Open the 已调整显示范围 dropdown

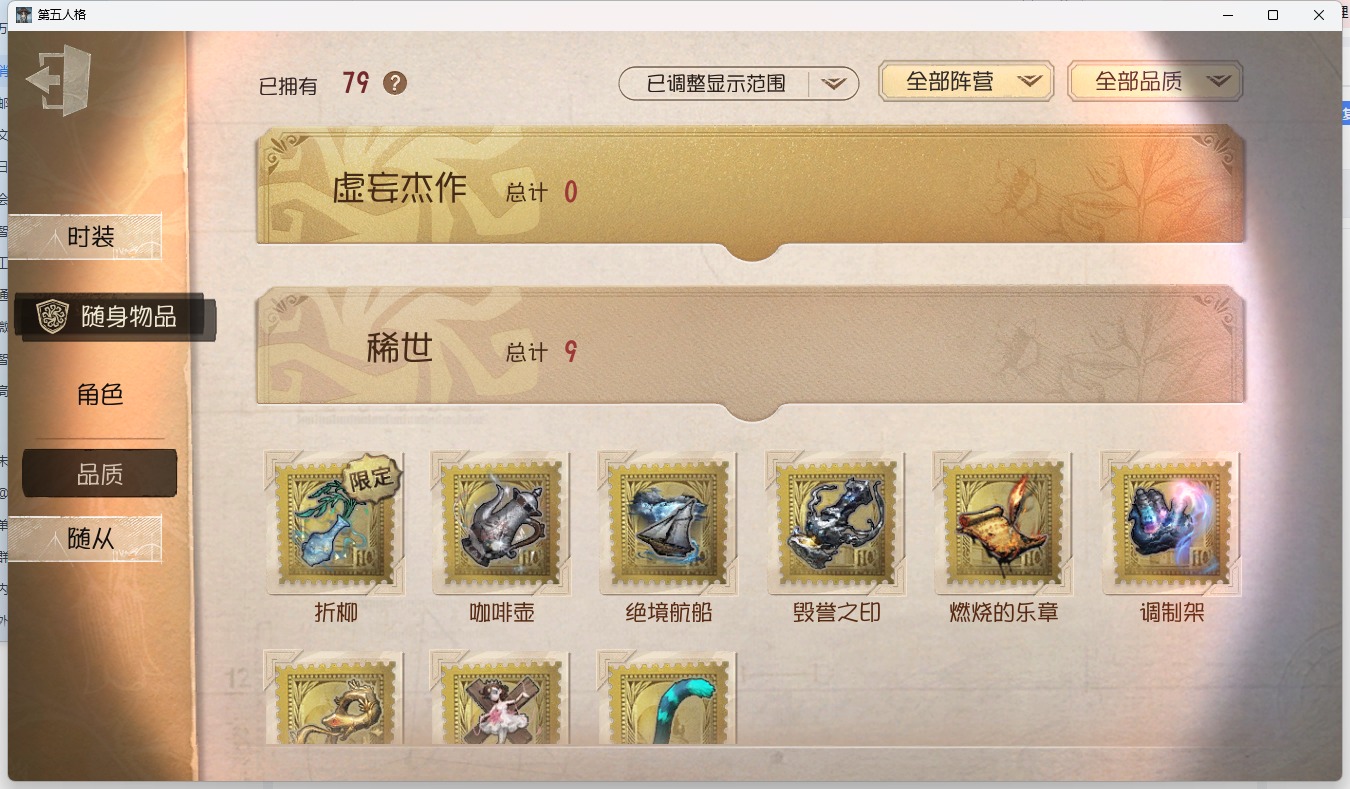pos(739,83)
